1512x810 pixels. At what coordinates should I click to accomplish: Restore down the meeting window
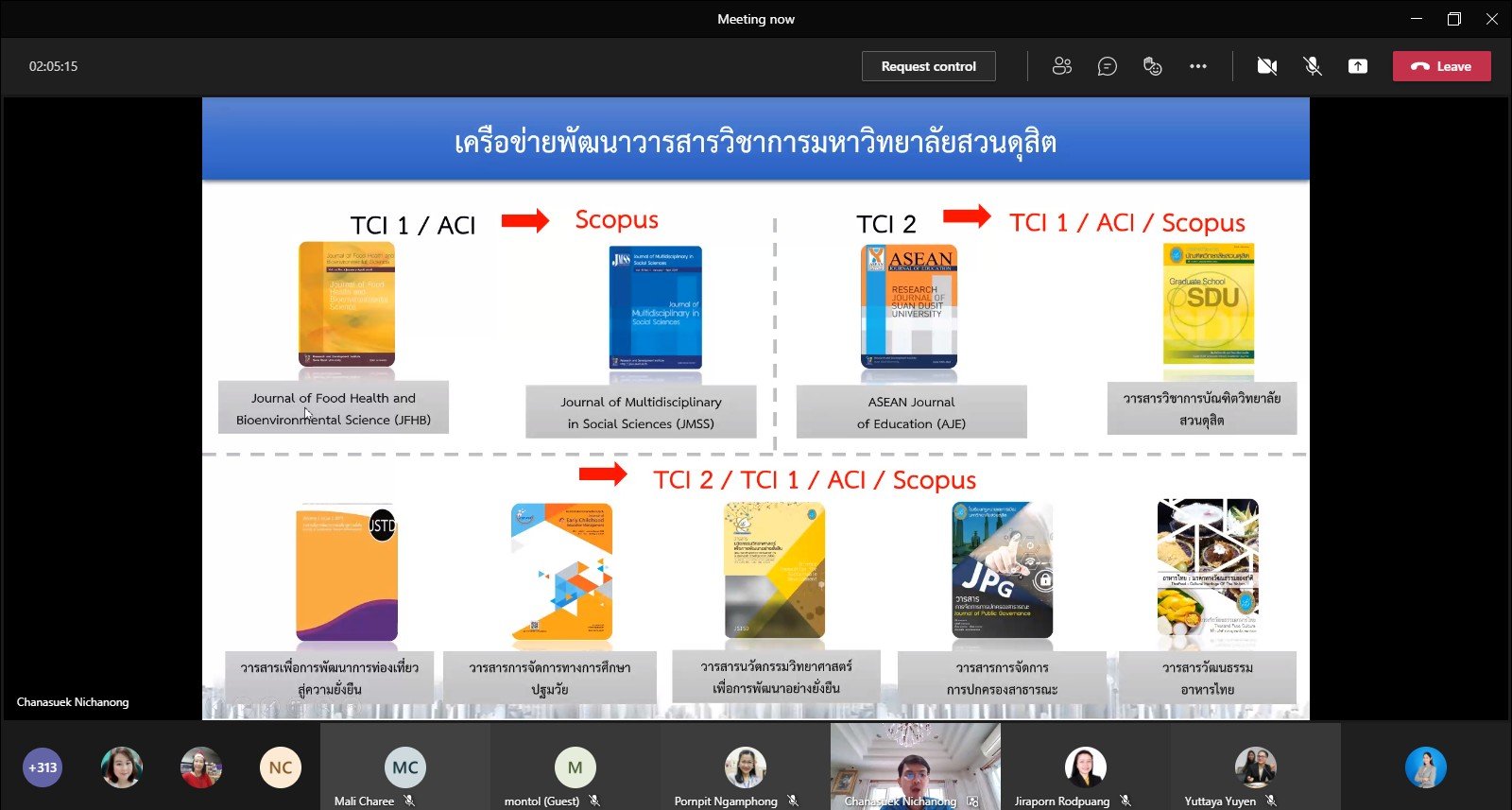[1453, 19]
